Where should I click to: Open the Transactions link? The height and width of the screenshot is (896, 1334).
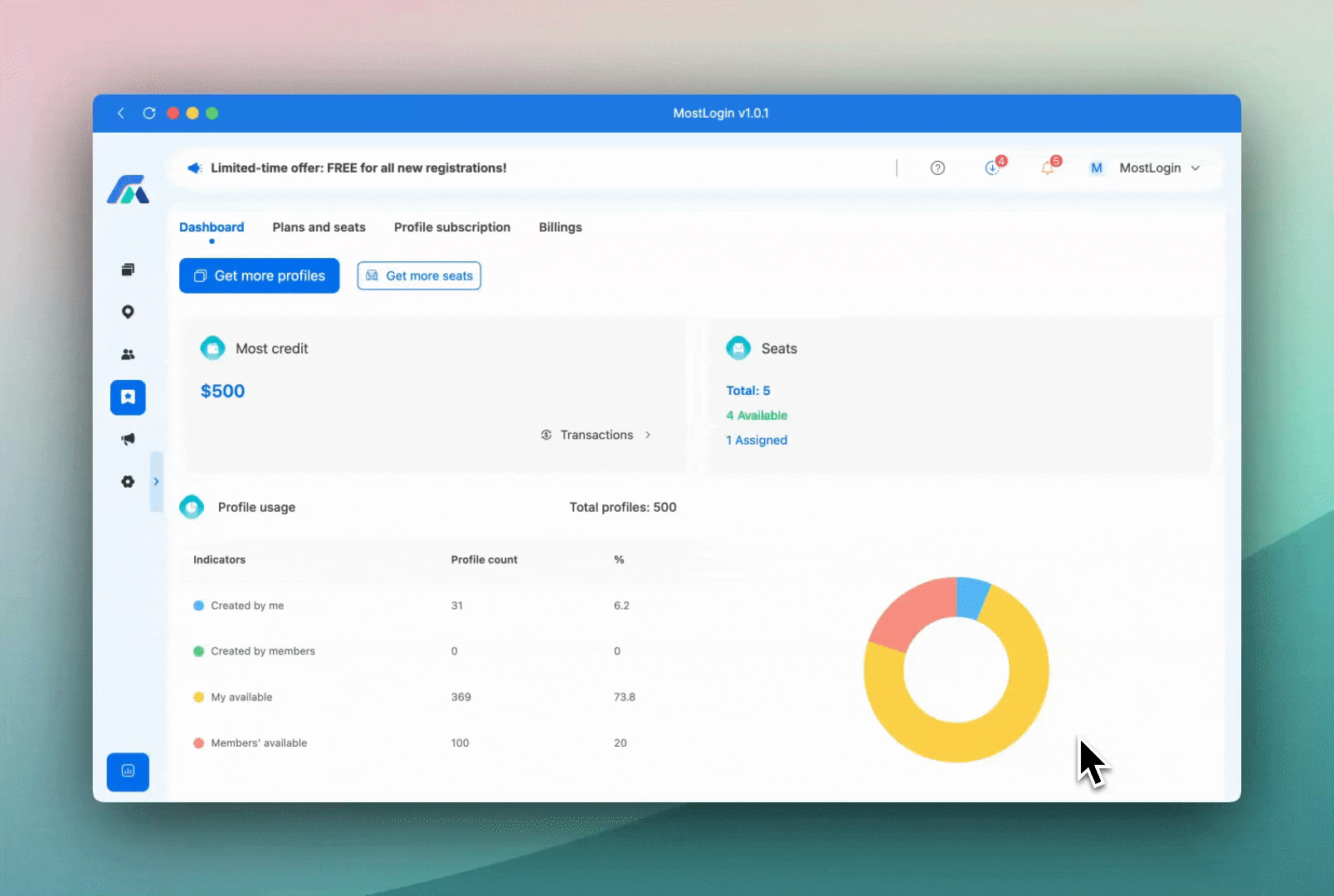(x=596, y=435)
